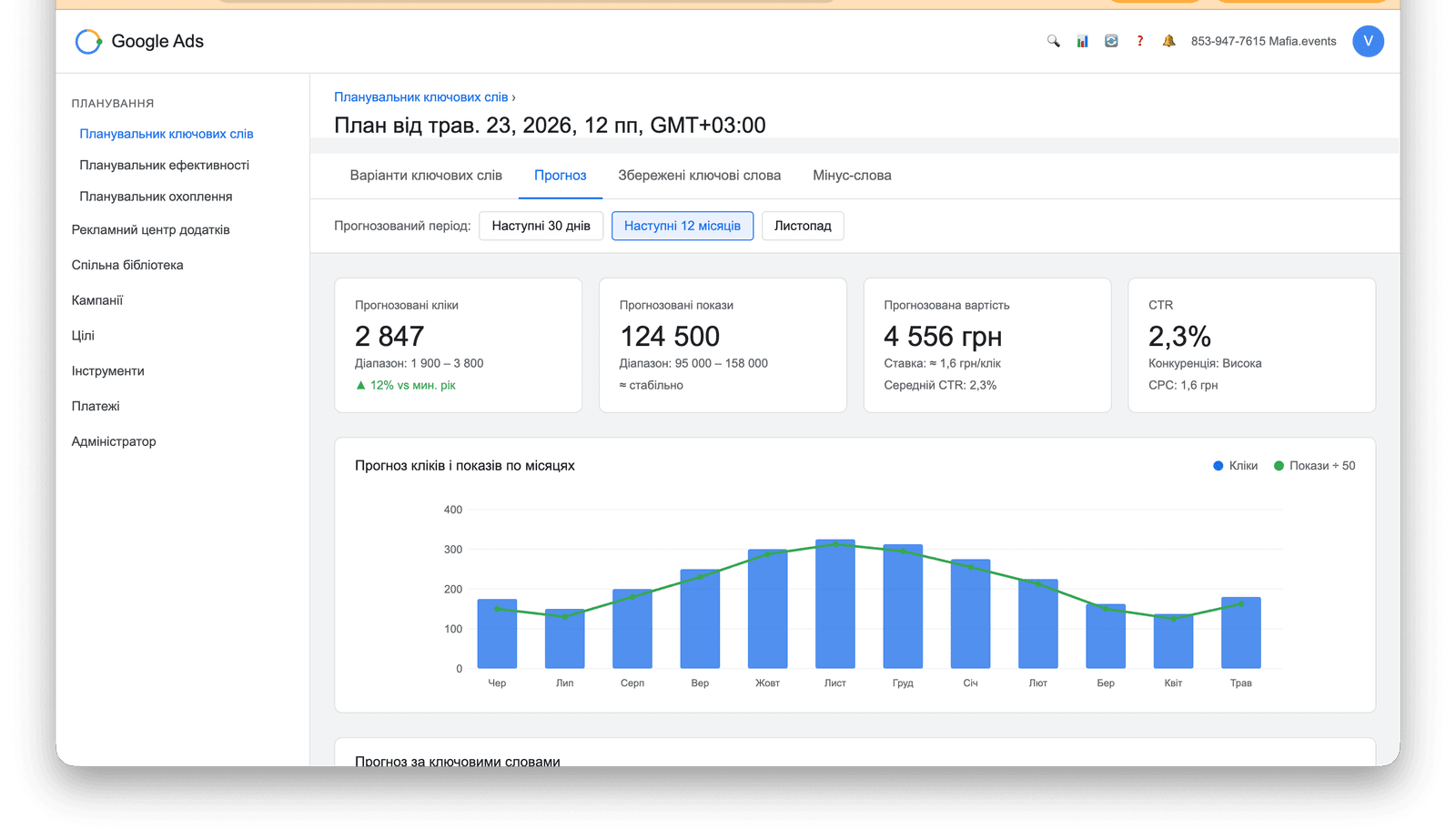Click the CTR value 2,3%
The height and width of the screenshot is (840, 1456).
1179,337
